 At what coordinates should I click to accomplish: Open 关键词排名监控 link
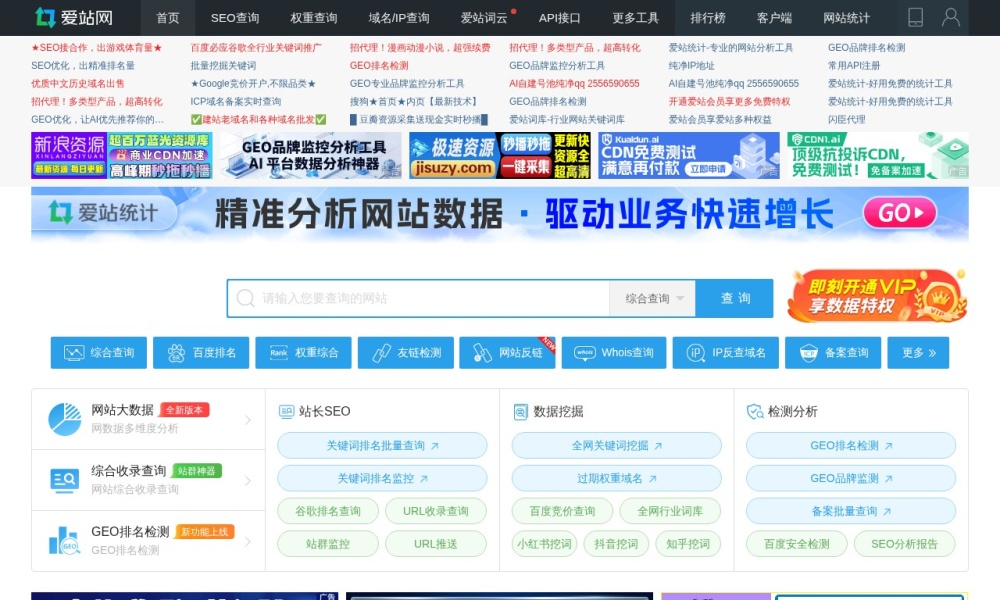click(x=382, y=478)
